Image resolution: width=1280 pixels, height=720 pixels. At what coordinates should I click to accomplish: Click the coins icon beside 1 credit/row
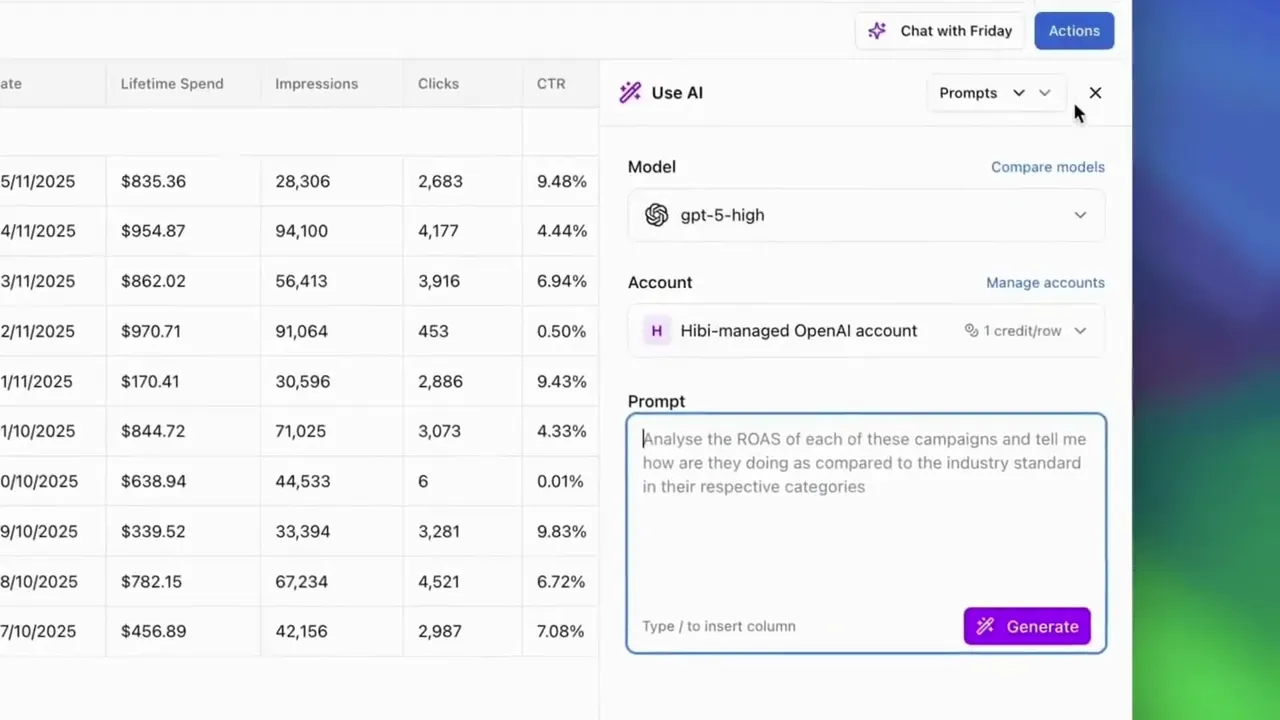point(971,331)
